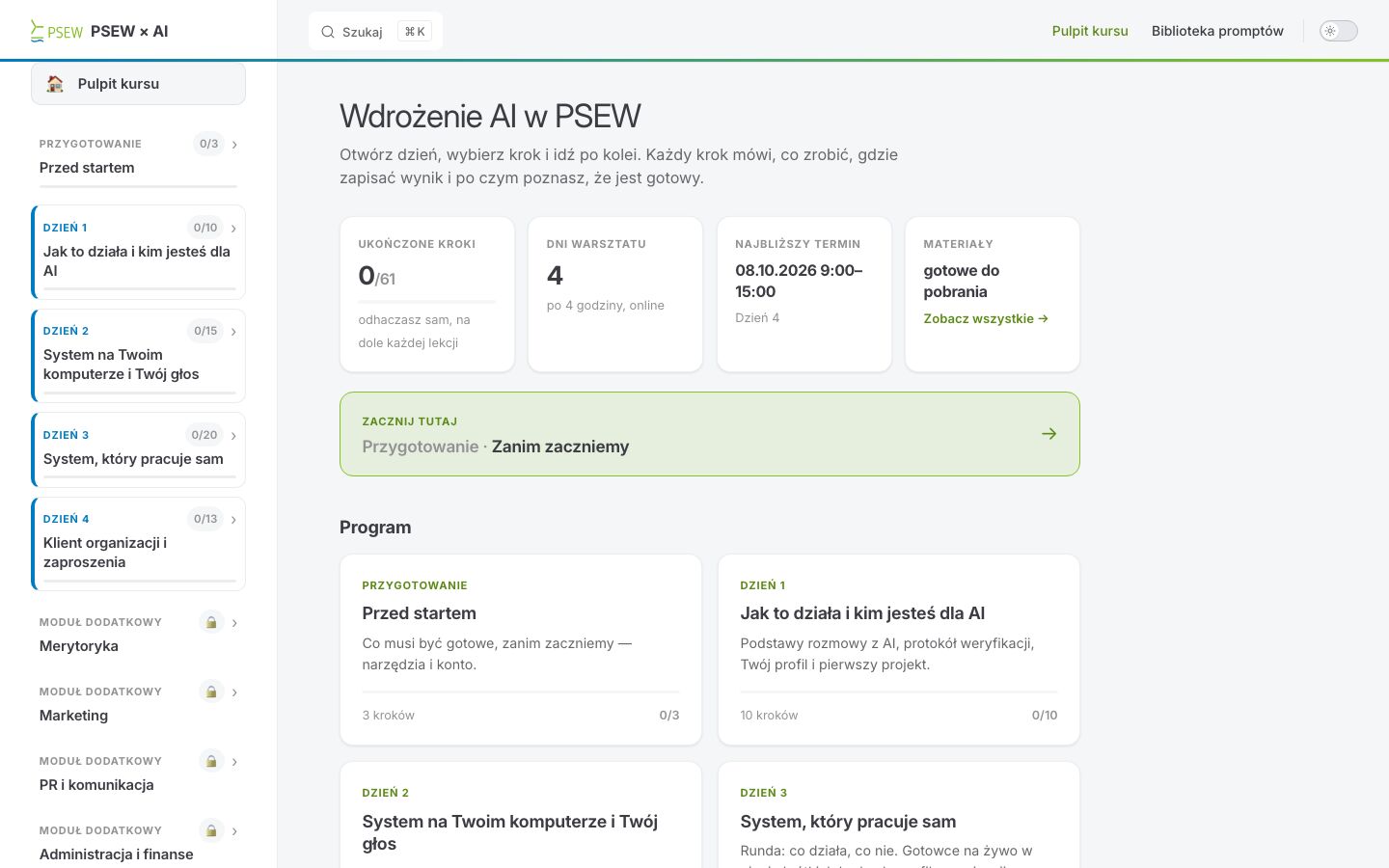Open Biblioteka promptów in the top navigation
1389x868 pixels.
[1217, 31]
